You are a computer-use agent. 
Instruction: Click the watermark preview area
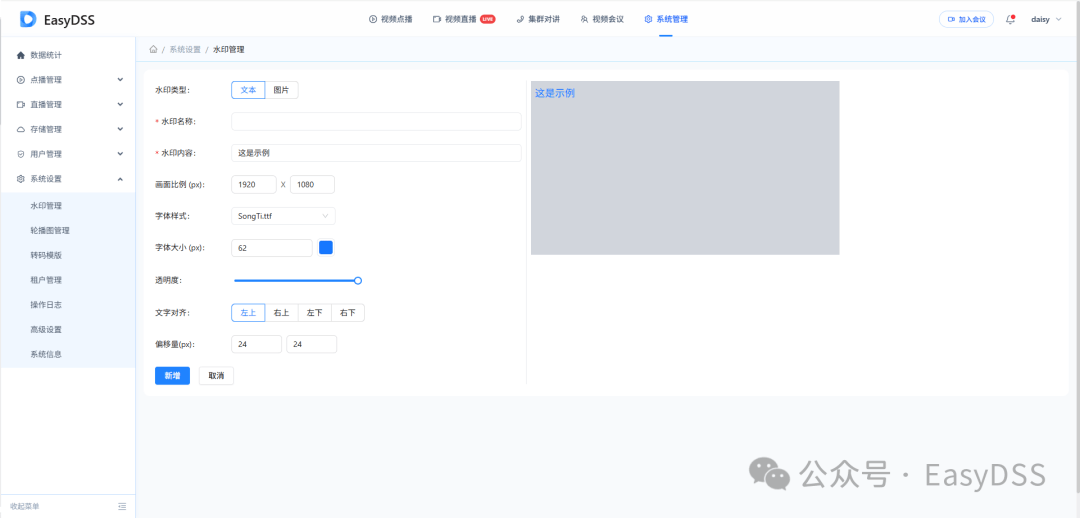pyautogui.click(x=685, y=168)
